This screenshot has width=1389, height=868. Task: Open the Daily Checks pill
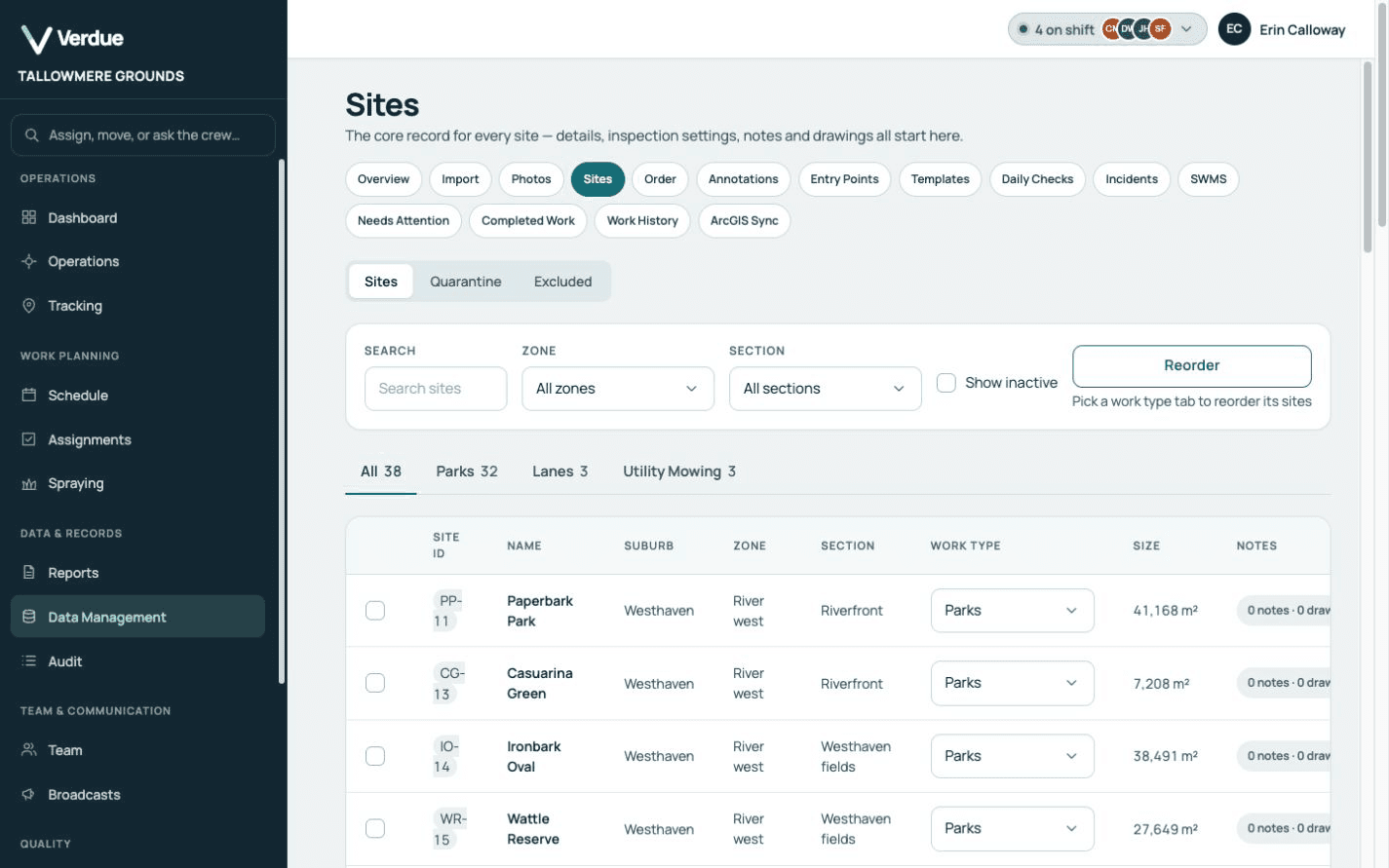pos(1037,179)
